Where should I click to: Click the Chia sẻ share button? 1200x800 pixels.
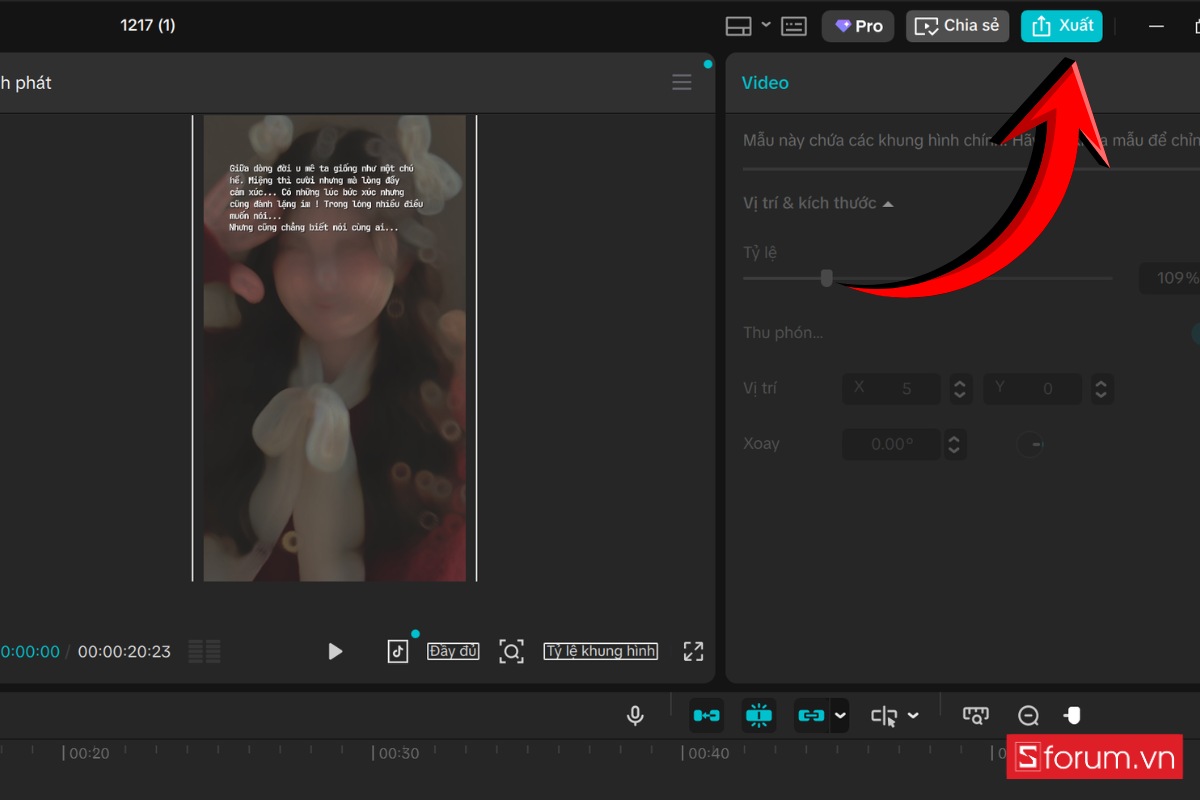click(x=957, y=26)
